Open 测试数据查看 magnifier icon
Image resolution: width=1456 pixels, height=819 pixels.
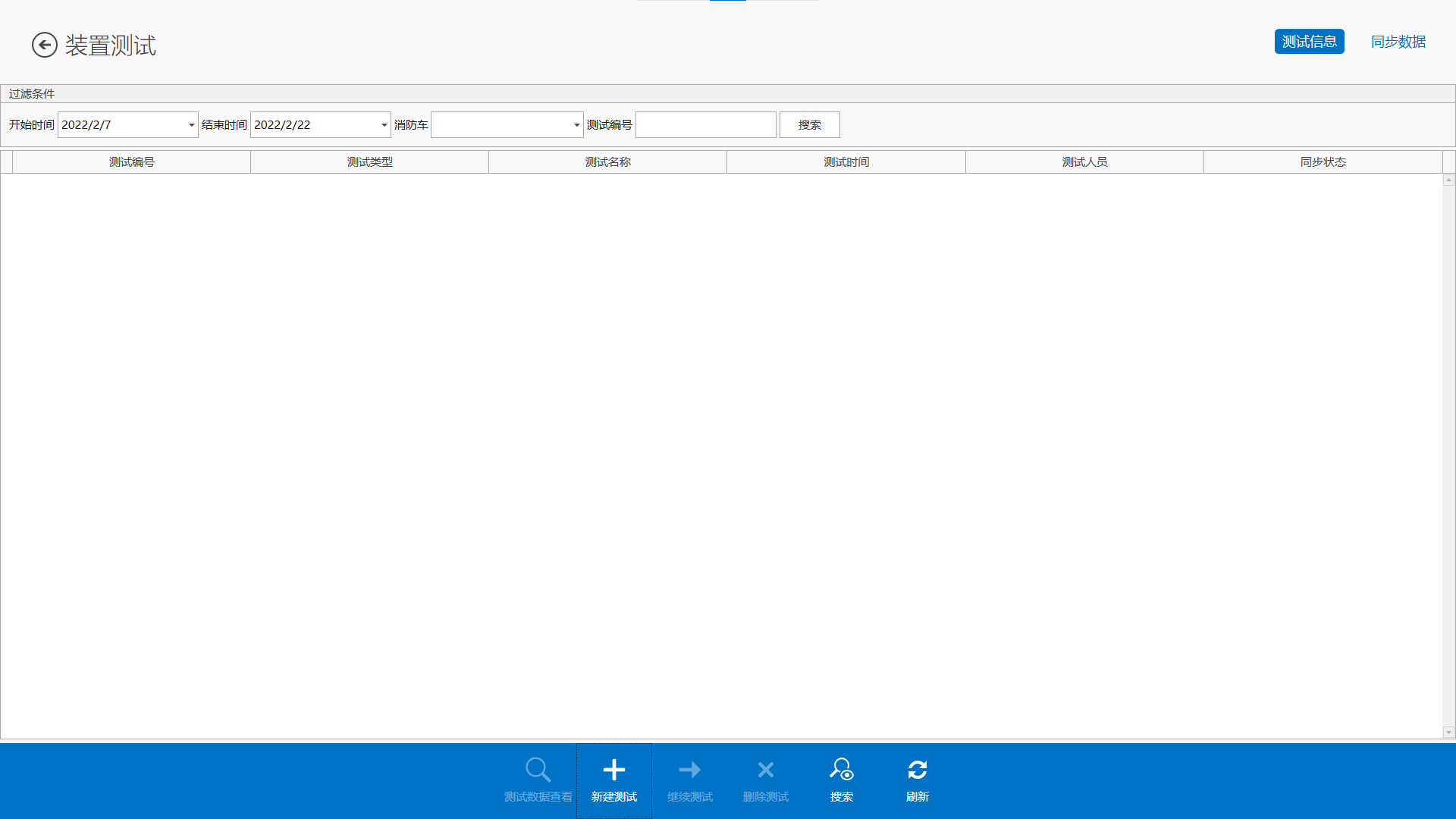click(x=538, y=770)
